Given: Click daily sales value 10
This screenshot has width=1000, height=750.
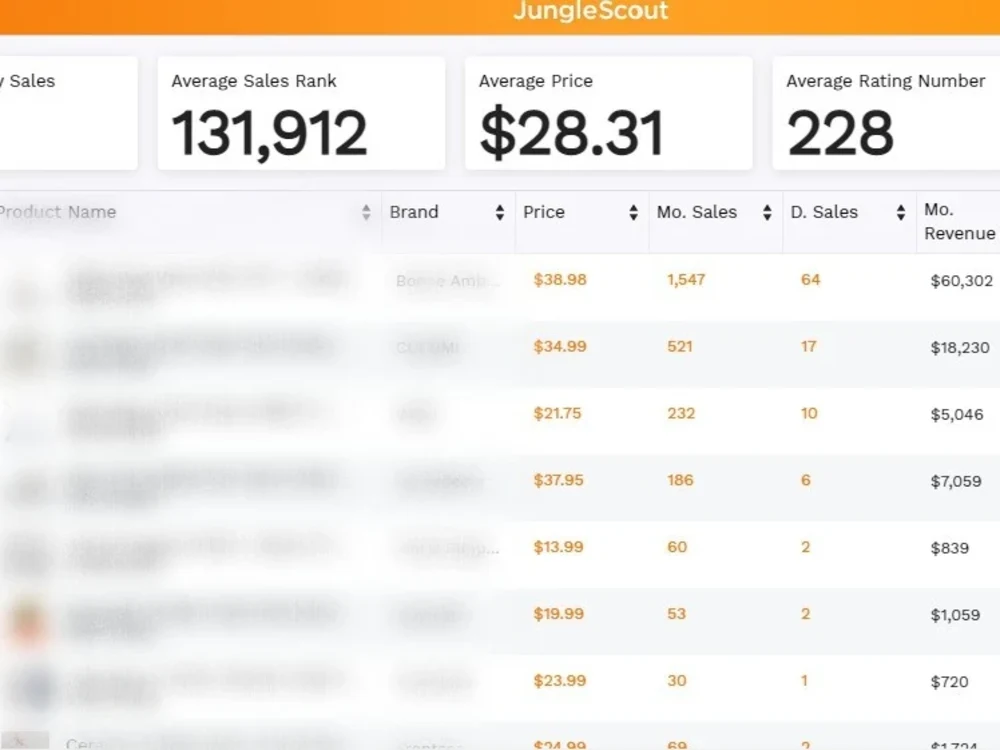Looking at the screenshot, I should tap(809, 414).
